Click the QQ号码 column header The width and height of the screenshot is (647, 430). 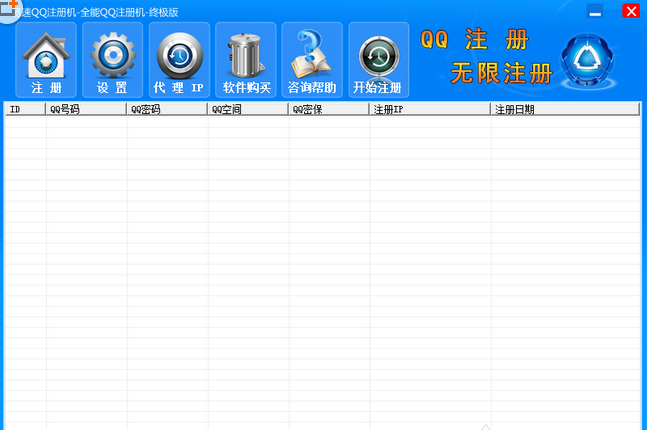tap(86, 109)
